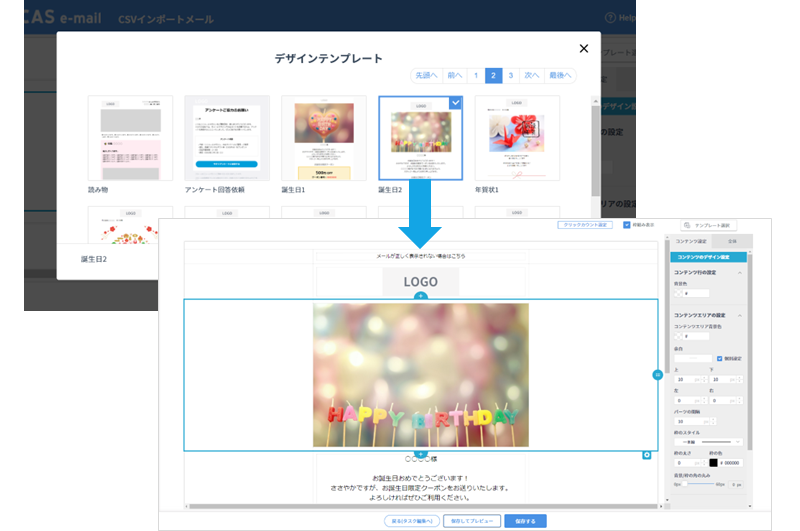The image size is (800, 531).
Task: Choose the 読み物 template thumbnail
Action: (x=131, y=138)
